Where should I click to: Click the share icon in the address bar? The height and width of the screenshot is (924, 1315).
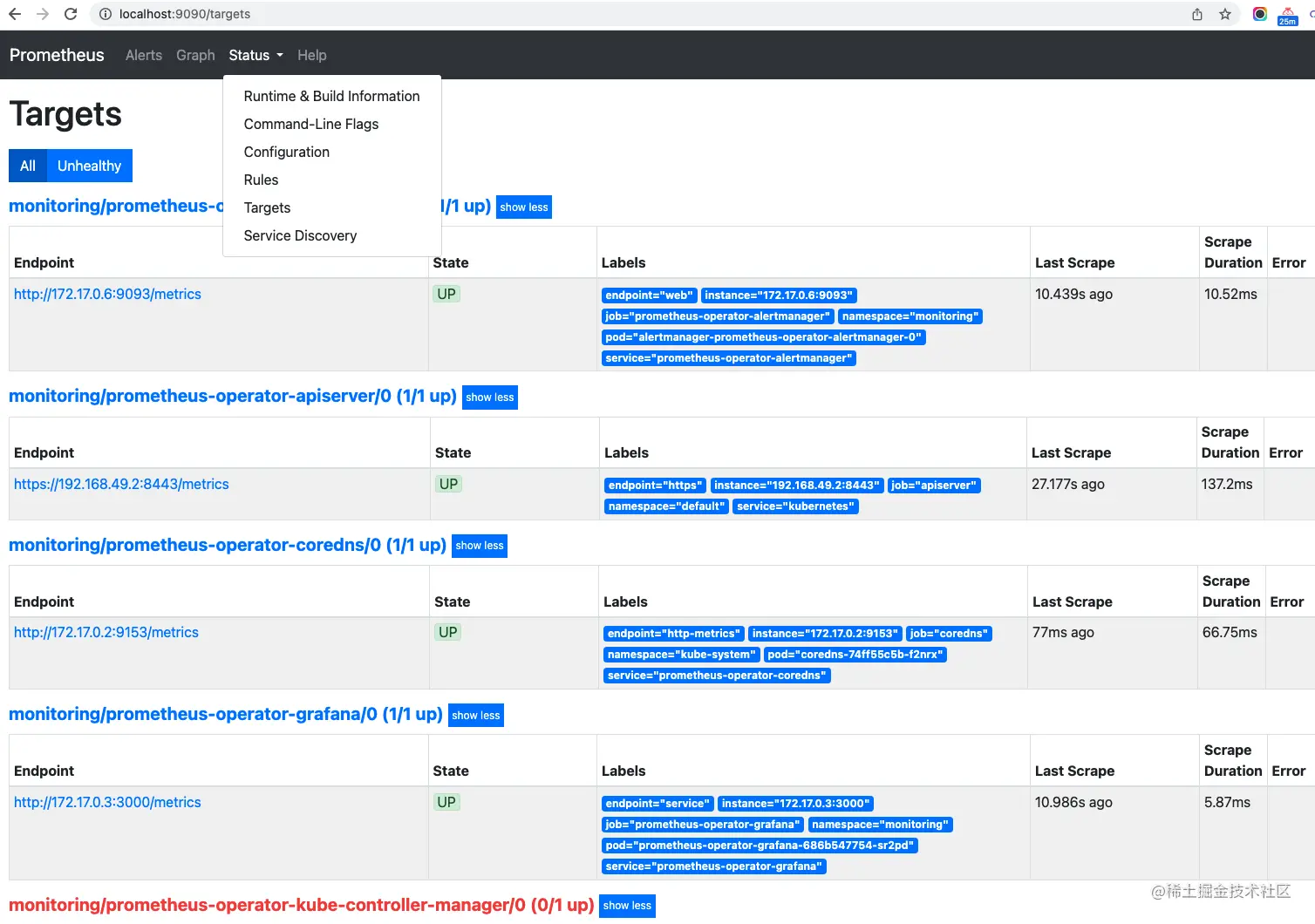tap(1197, 14)
